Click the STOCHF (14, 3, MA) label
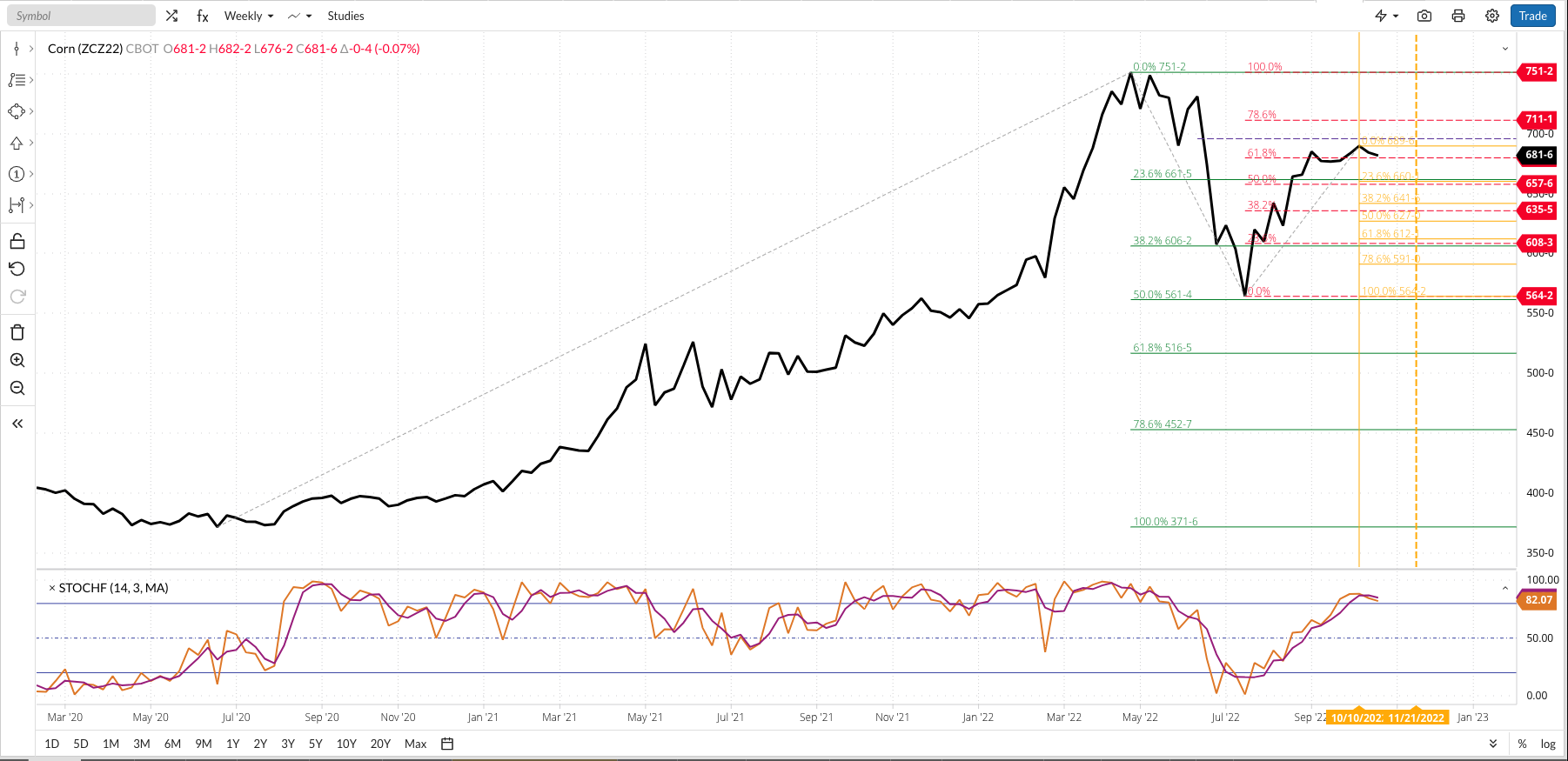Viewport: 1568px width, 761px height. pyautogui.click(x=114, y=588)
